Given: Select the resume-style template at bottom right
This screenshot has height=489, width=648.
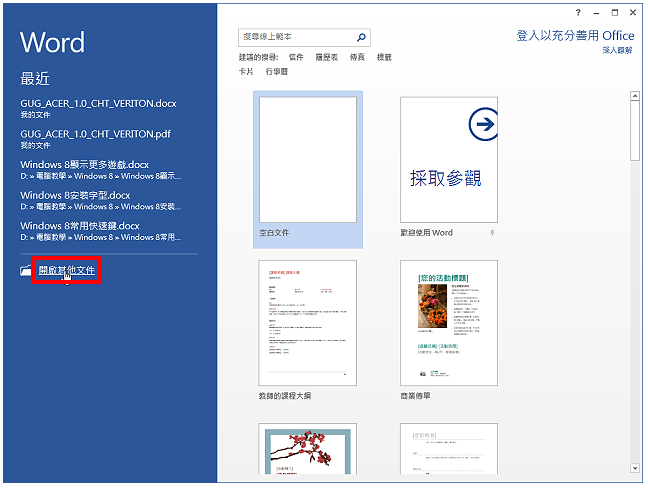Looking at the screenshot, I should coord(449,448).
